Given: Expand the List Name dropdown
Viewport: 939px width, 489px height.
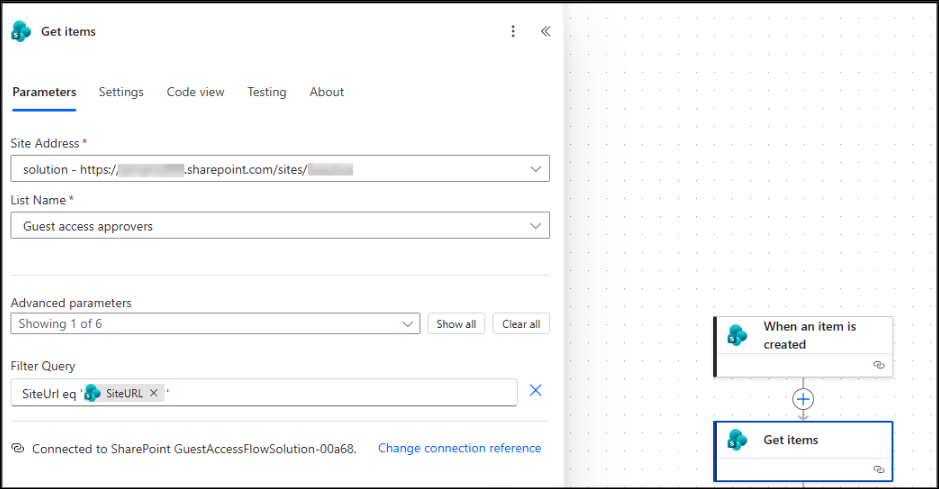Looking at the screenshot, I should [535, 226].
